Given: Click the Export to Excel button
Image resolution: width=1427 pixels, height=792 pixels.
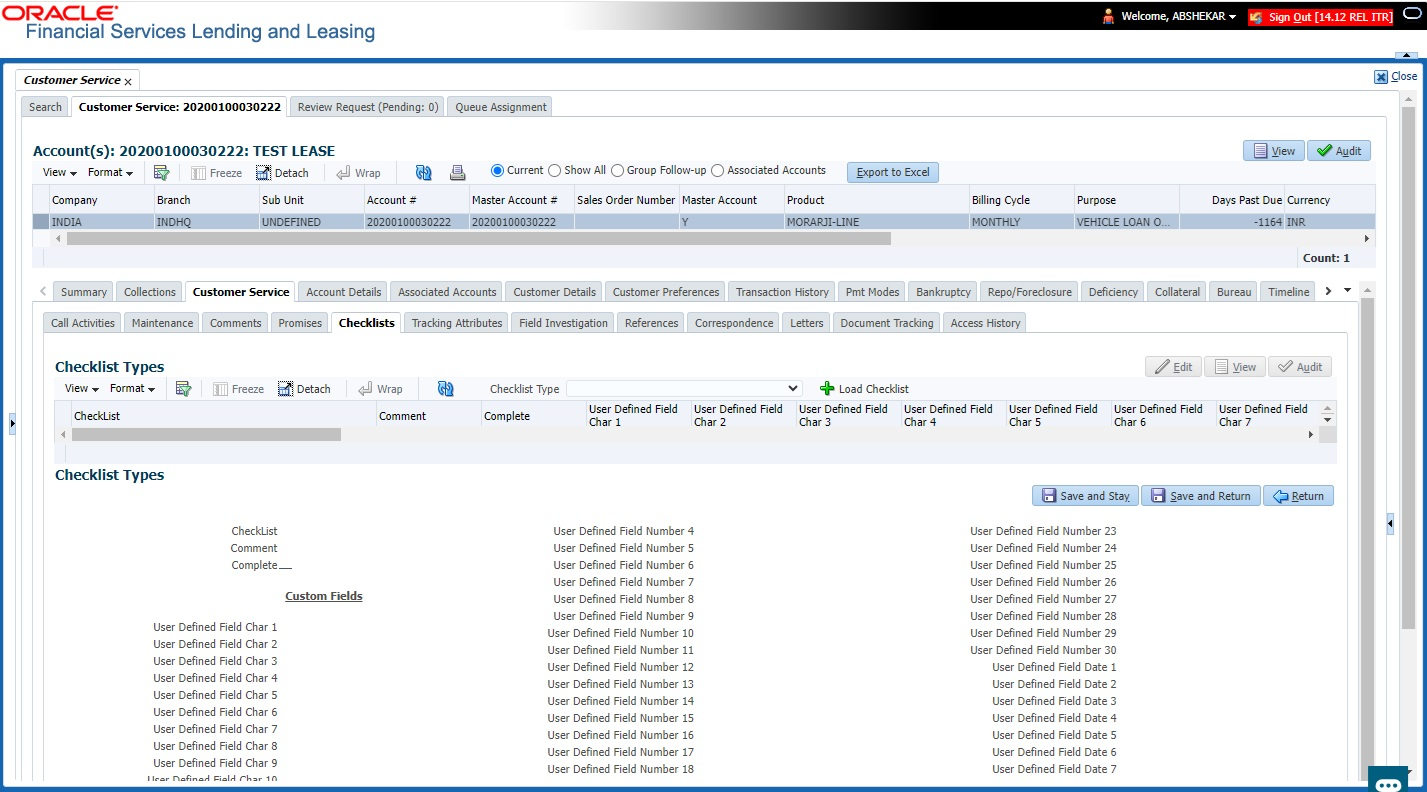Looking at the screenshot, I should click(893, 172).
